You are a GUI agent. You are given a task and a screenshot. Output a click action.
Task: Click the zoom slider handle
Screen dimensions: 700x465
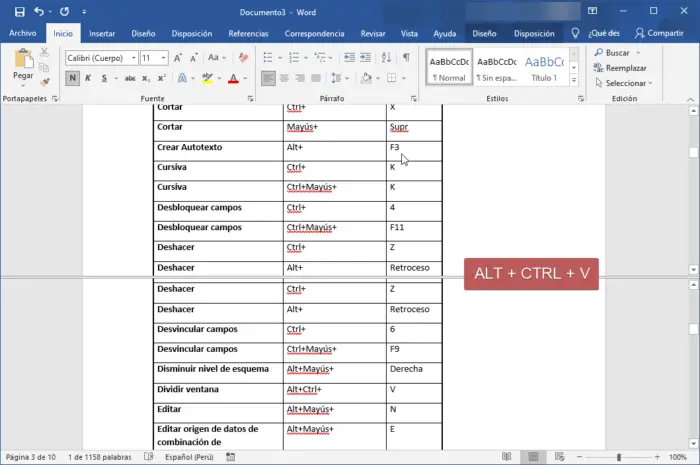tap(619, 457)
